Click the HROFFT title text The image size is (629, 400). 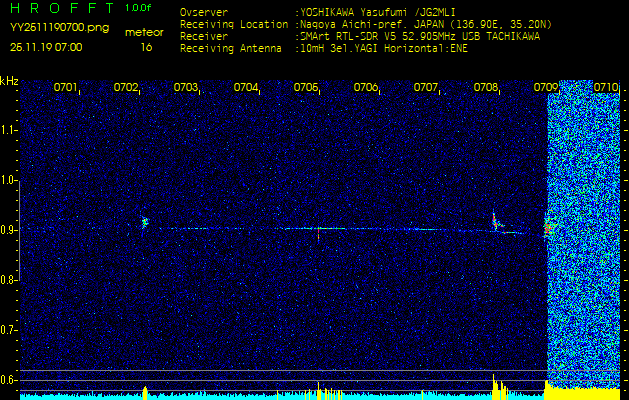point(62,8)
